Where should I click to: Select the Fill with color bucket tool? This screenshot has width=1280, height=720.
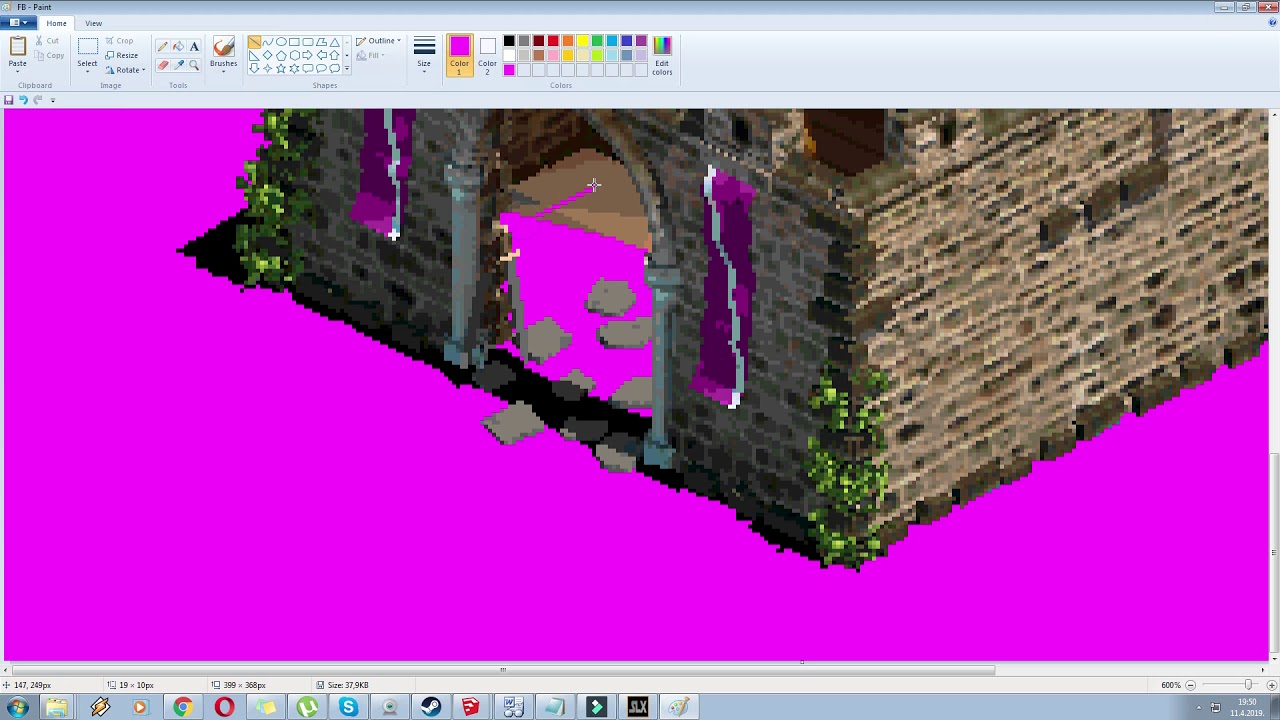178,46
